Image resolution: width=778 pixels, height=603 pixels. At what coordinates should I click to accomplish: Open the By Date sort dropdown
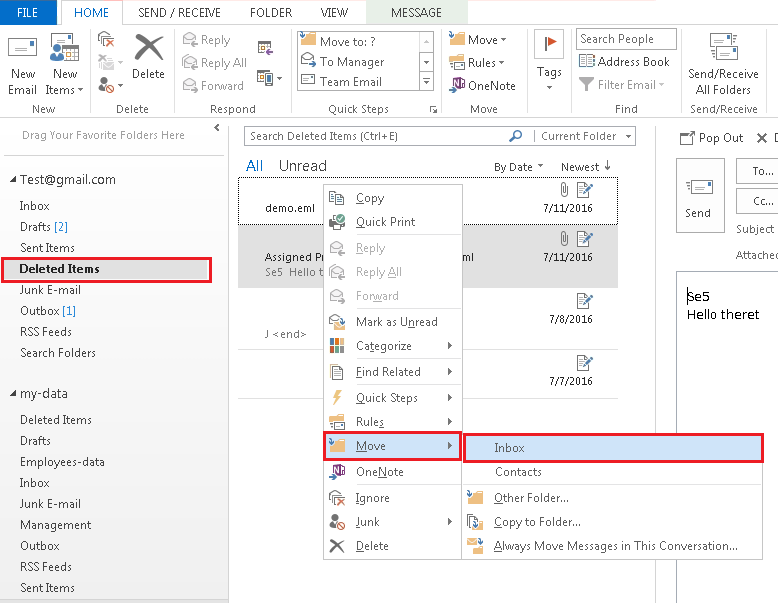518,167
